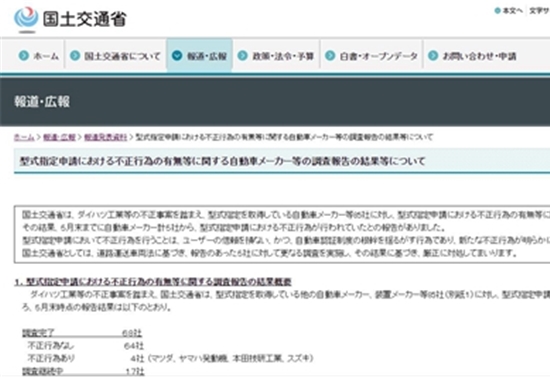Select the 報道・広報 navigation tab
Screen dimensions: 550x378
(x=200, y=55)
